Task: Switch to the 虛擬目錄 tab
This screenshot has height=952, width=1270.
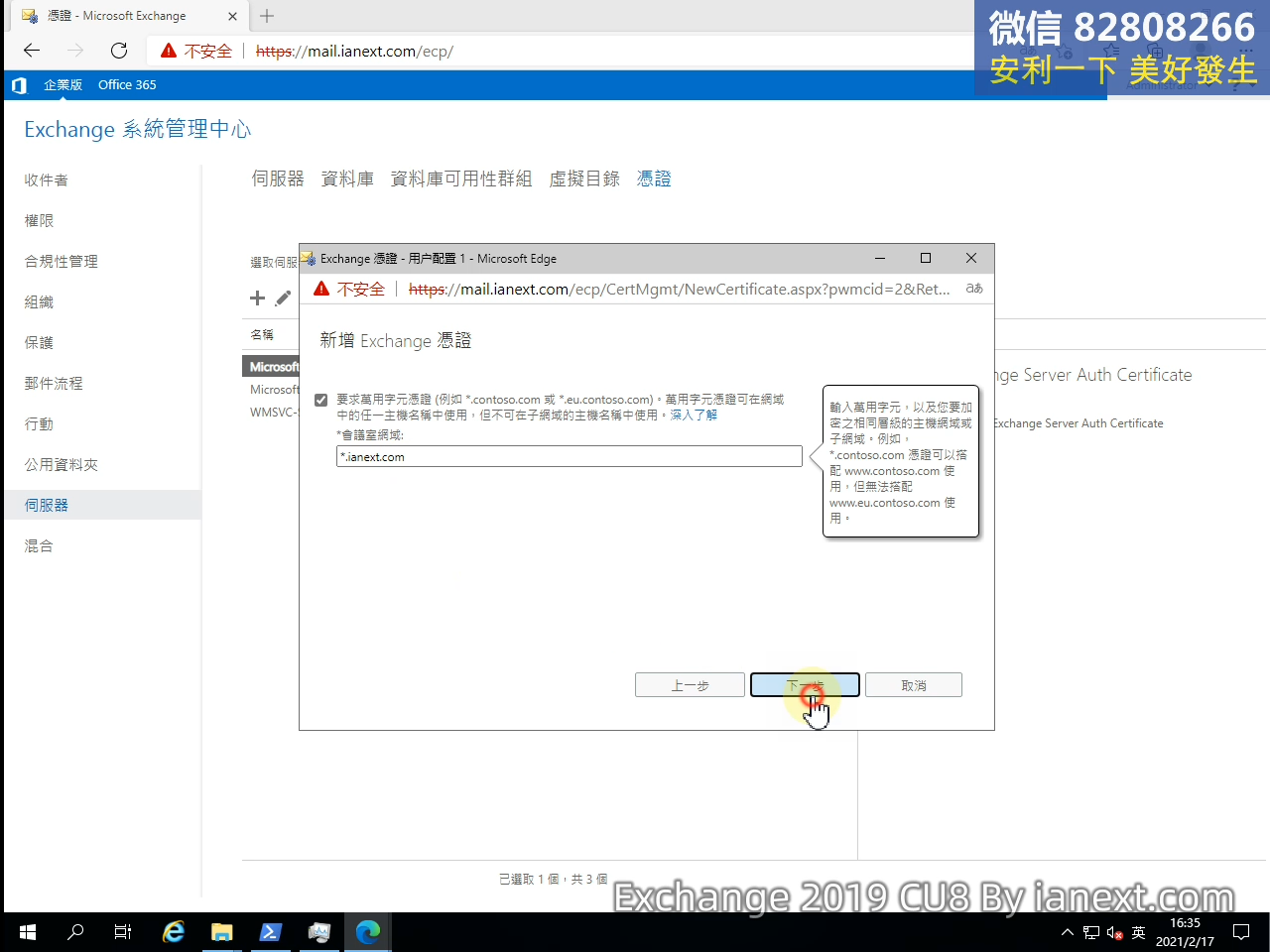Action: tap(584, 178)
